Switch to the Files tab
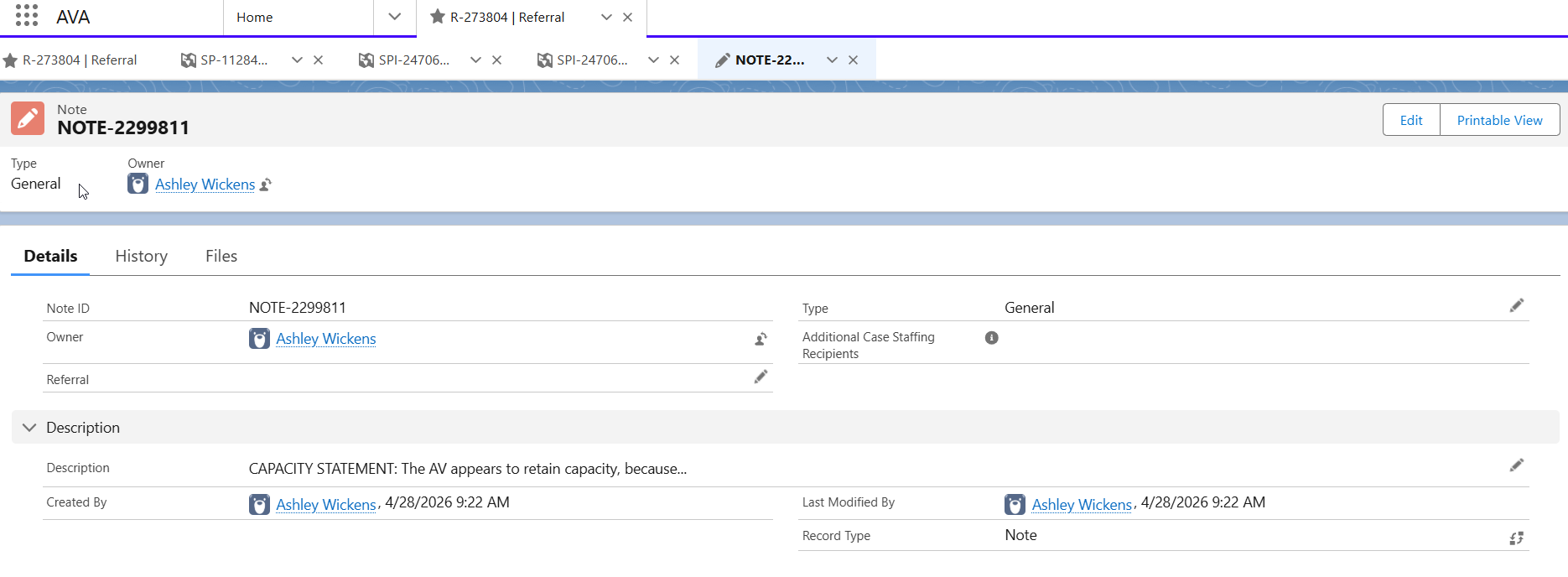This screenshot has width=1568, height=577. point(221,256)
